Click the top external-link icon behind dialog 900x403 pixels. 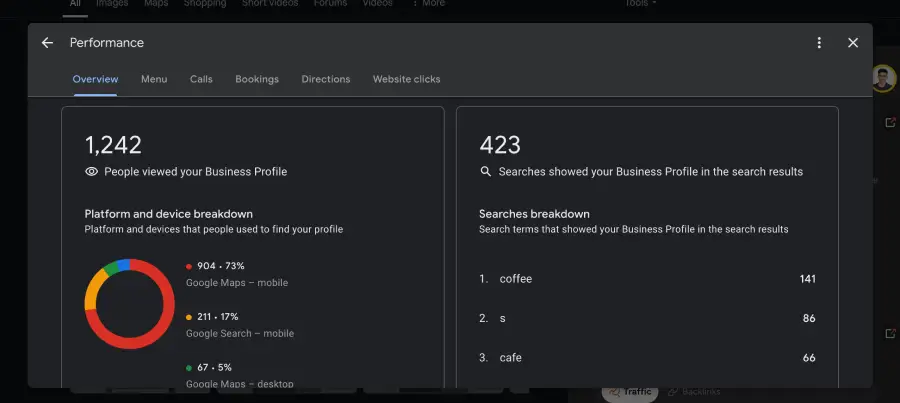point(890,122)
